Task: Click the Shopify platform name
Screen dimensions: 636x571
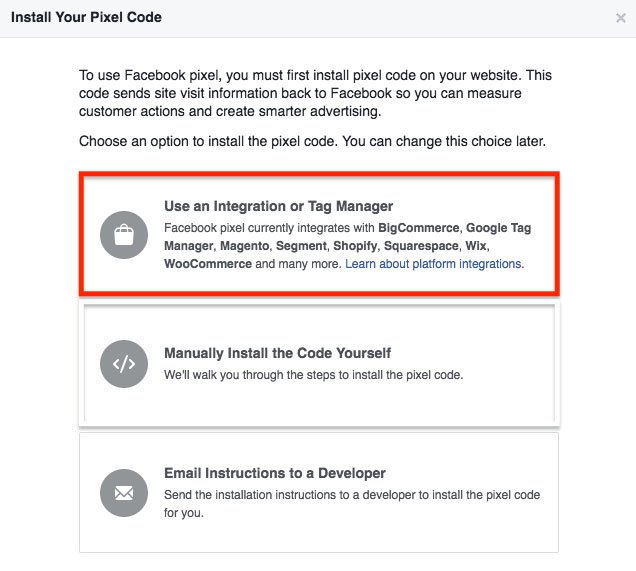Action: click(x=355, y=246)
